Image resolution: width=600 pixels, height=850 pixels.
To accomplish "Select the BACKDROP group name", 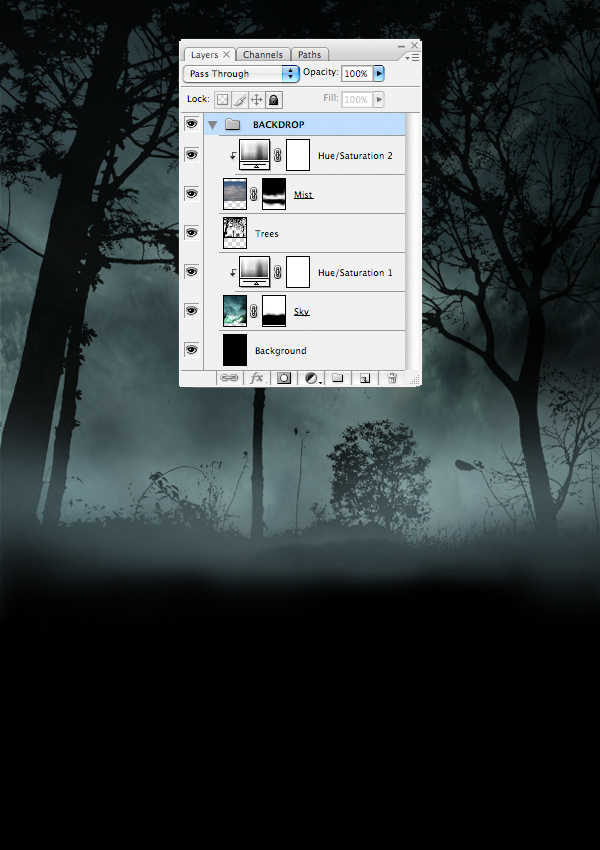I will pos(279,125).
